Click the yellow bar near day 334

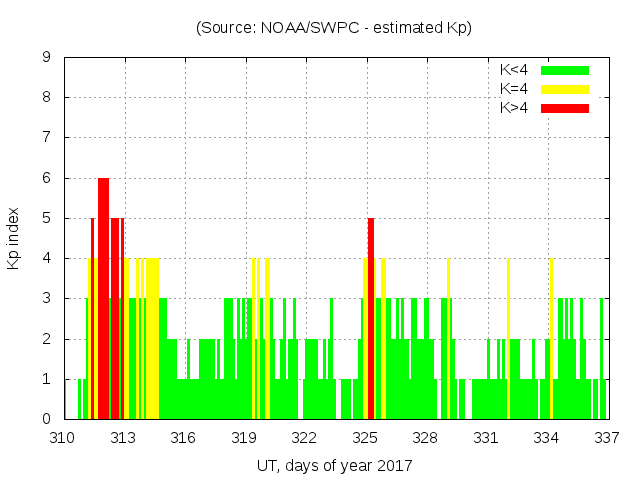tap(551, 340)
